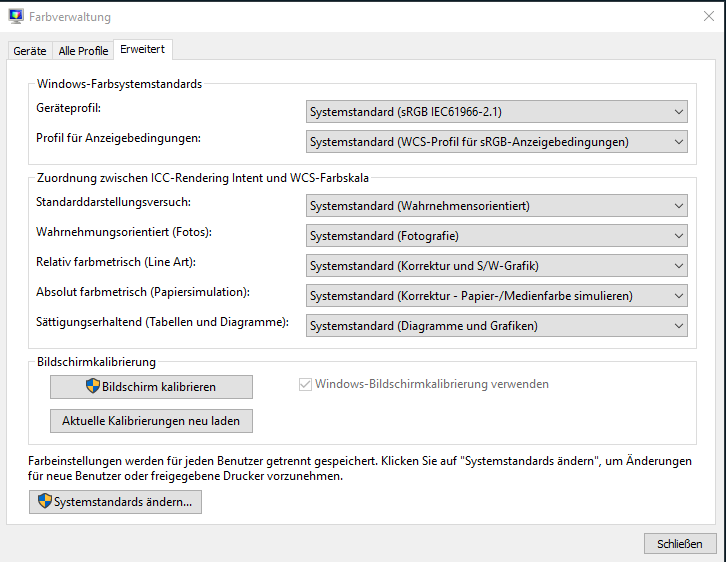The width and height of the screenshot is (726, 562).
Task: Click the Systemstandards ändern... button
Action: tap(115, 502)
